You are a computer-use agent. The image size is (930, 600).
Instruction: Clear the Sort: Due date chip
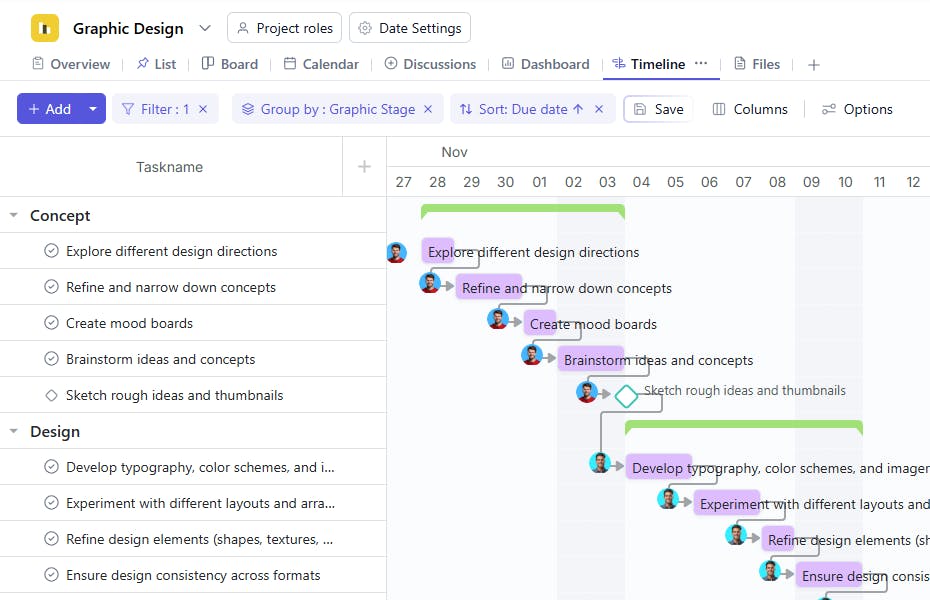click(x=599, y=109)
